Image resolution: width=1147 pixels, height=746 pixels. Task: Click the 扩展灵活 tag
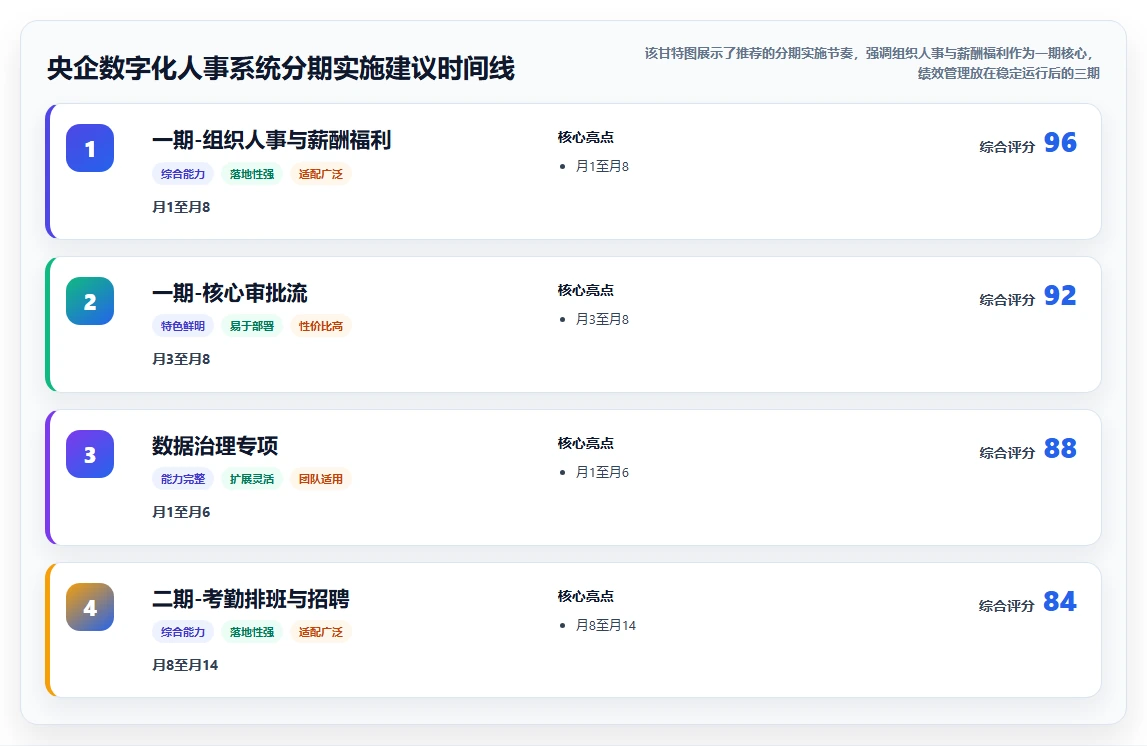pos(252,479)
